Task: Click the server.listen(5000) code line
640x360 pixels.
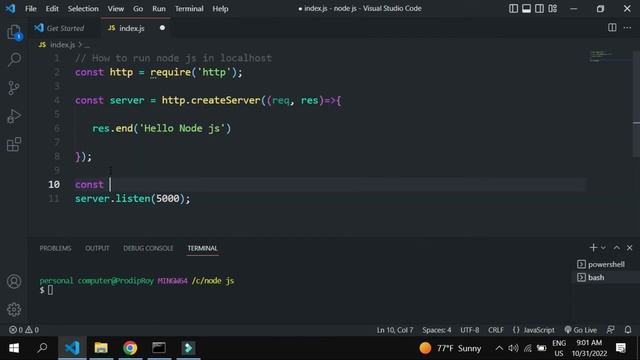Action: coord(133,199)
